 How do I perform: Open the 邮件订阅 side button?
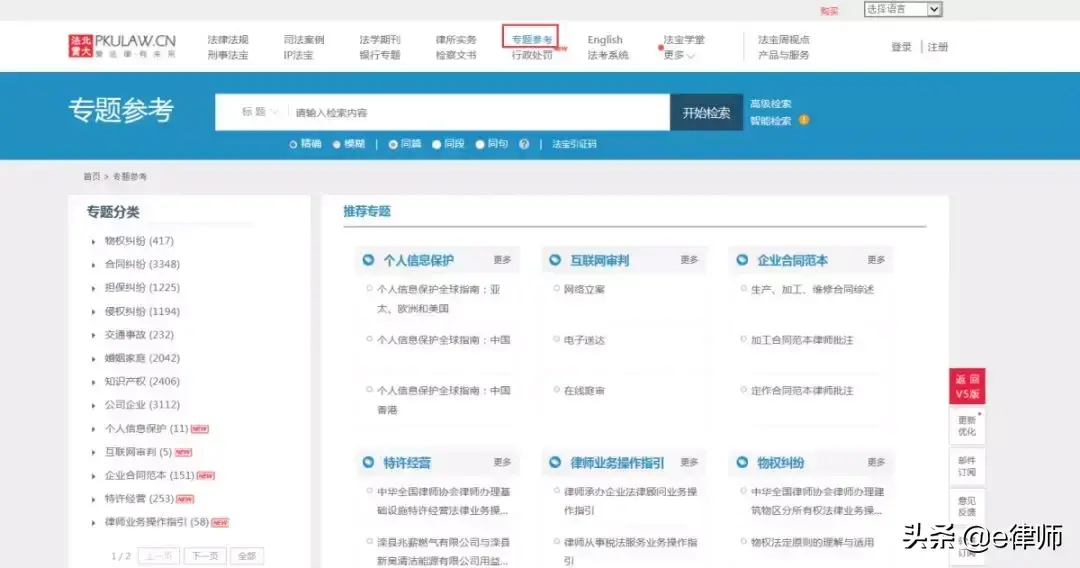click(967, 466)
